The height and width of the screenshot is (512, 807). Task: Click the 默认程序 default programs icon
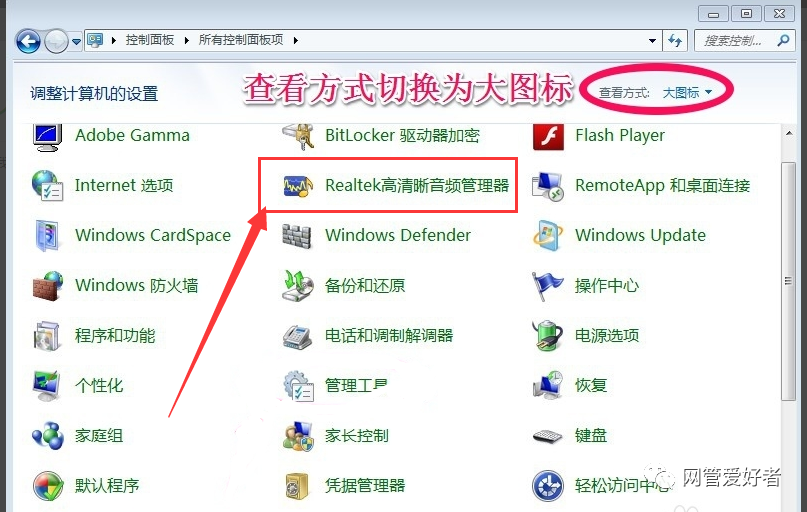pyautogui.click(x=48, y=486)
